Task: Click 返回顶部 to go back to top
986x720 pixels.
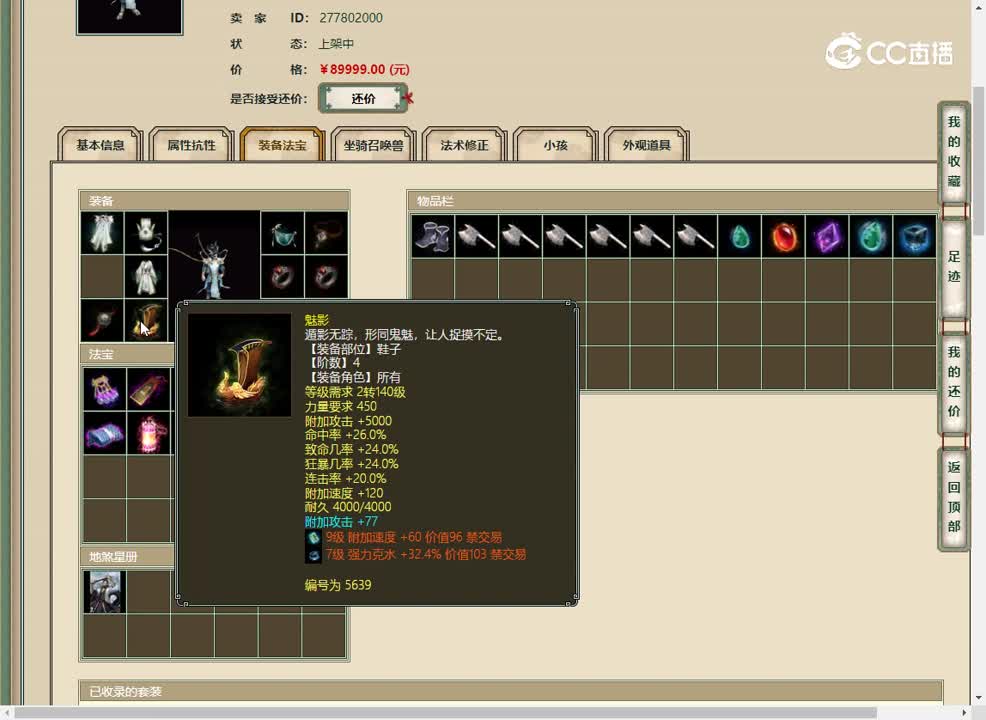Action: [952, 492]
